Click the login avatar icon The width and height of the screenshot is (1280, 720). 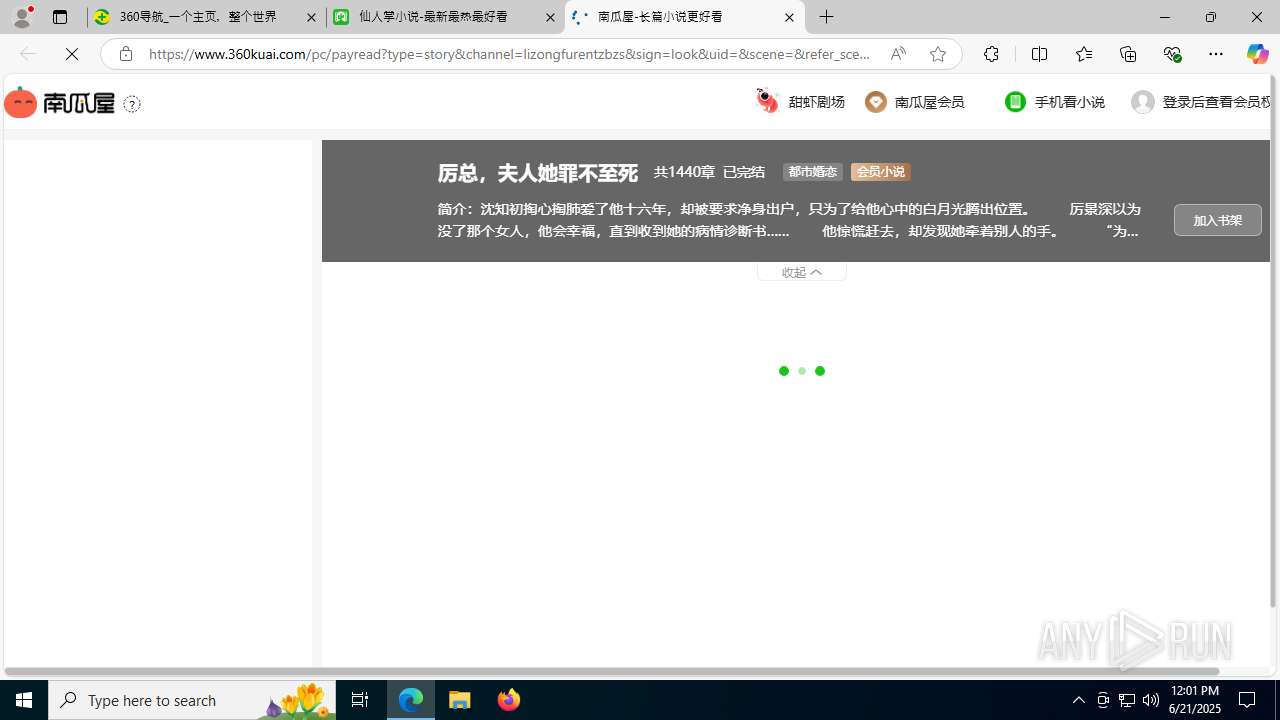coord(1143,102)
